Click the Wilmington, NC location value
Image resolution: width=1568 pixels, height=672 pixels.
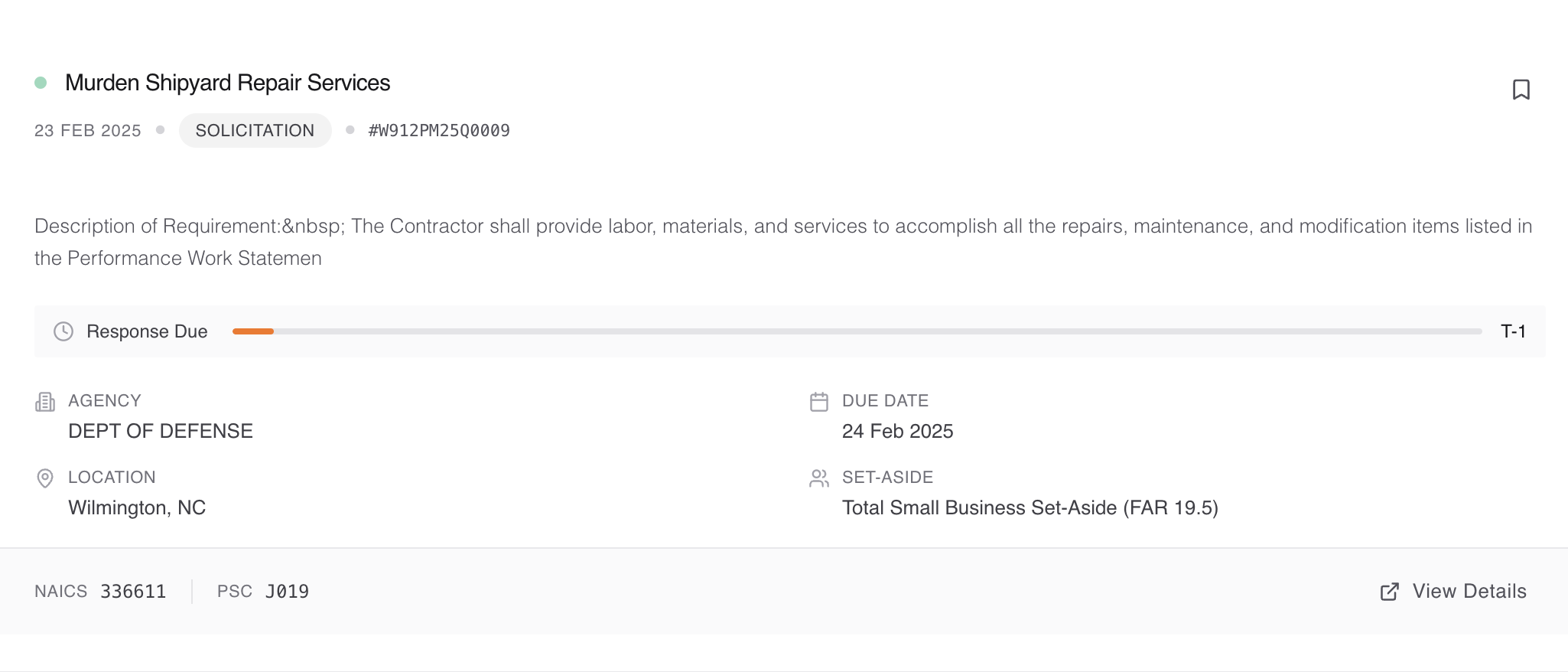click(x=137, y=507)
